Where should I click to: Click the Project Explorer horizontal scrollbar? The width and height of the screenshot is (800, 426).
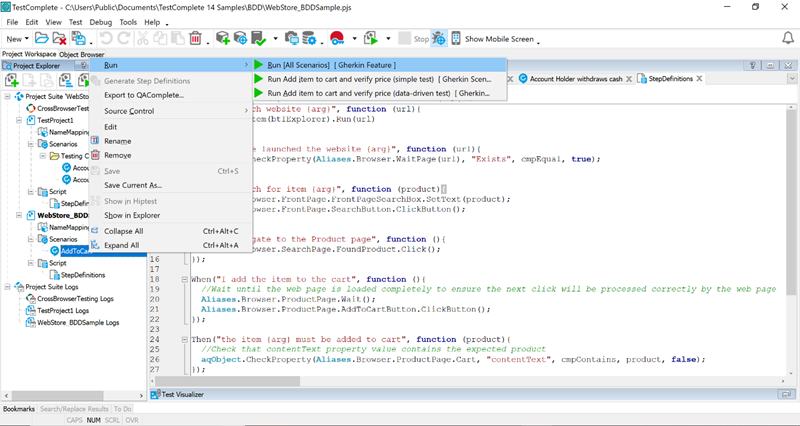tap(74, 395)
